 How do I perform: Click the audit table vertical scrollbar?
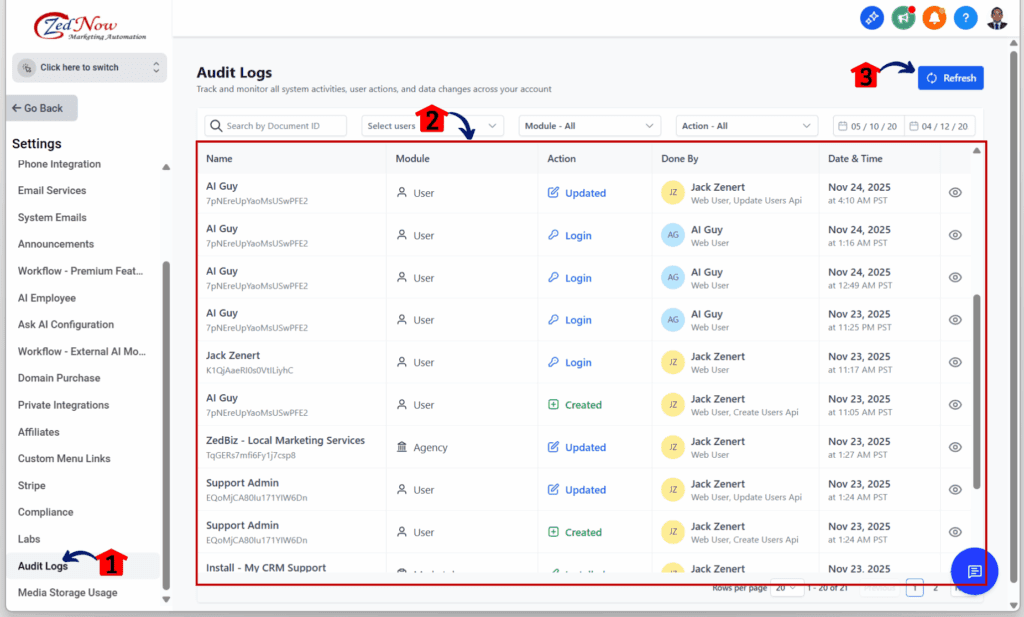pyautogui.click(x=977, y=390)
